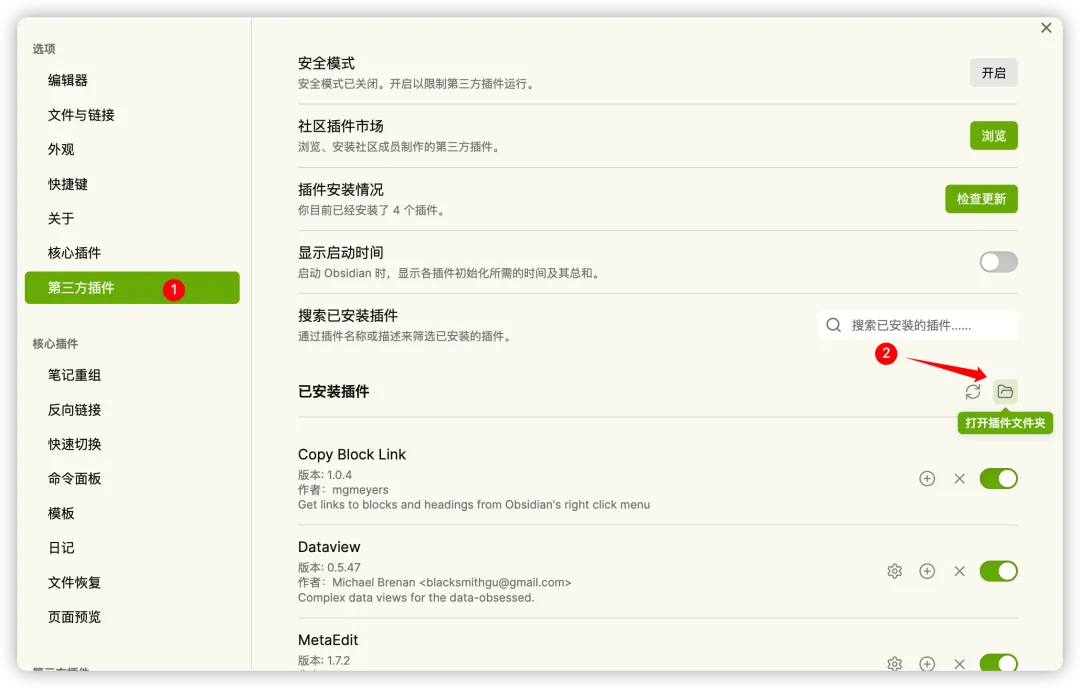Click the 社区插件市场 heading
This screenshot has width=1080, height=688.
pyautogui.click(x=340, y=127)
